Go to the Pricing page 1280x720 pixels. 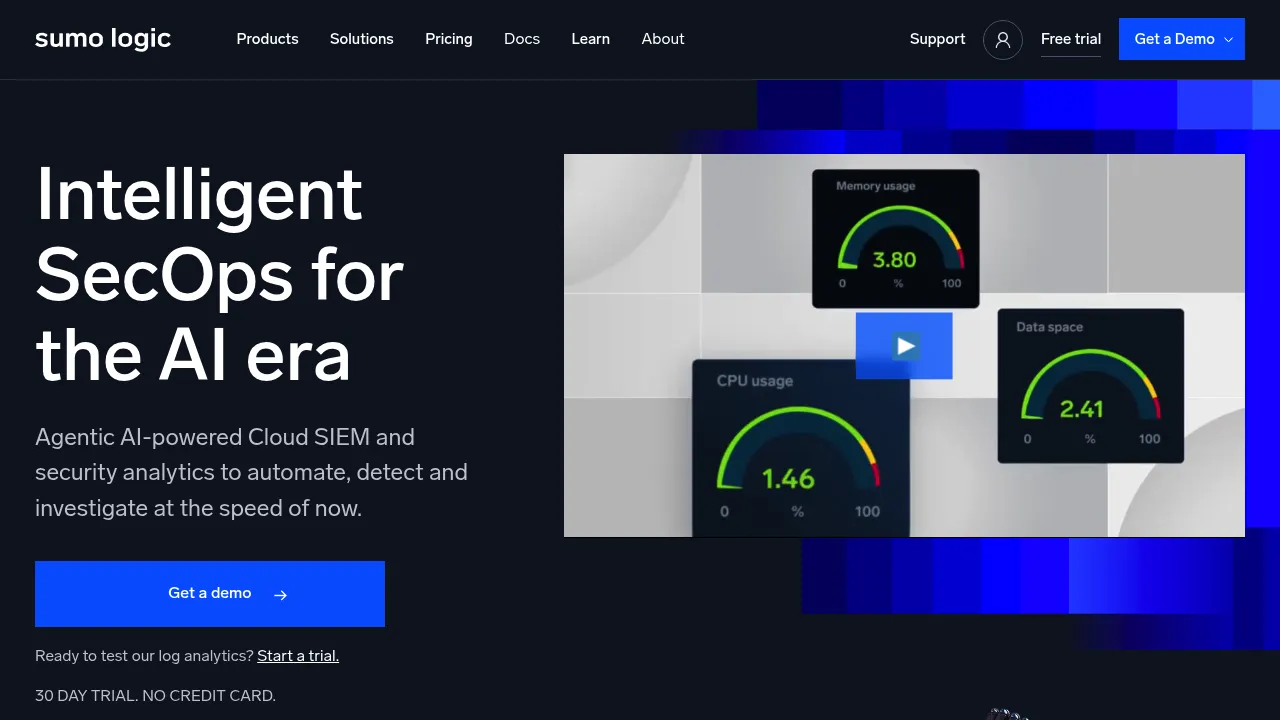(449, 39)
